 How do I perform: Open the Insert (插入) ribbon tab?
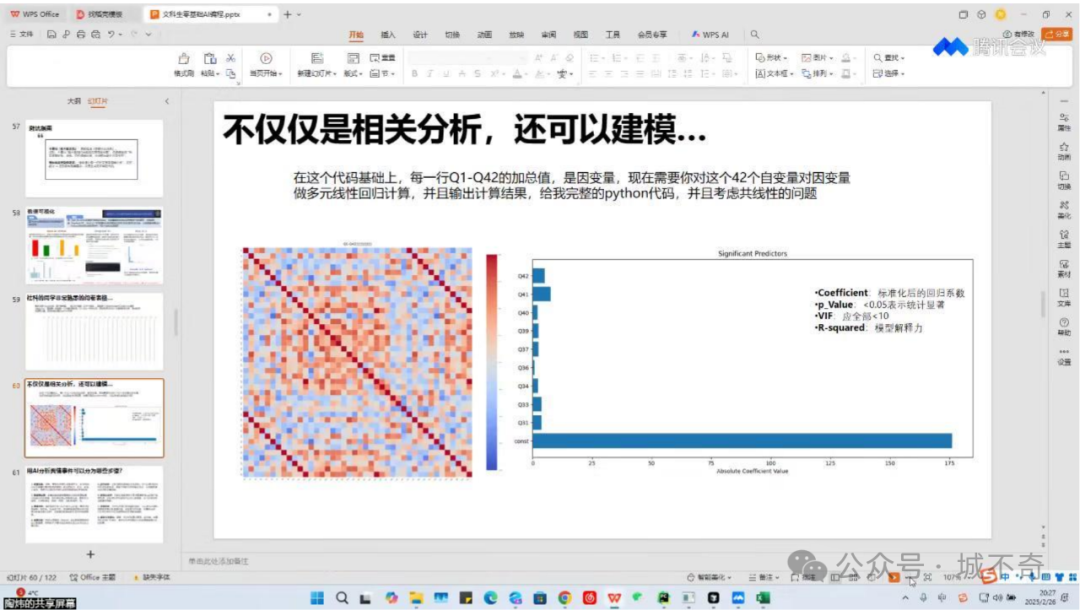tap(388, 34)
